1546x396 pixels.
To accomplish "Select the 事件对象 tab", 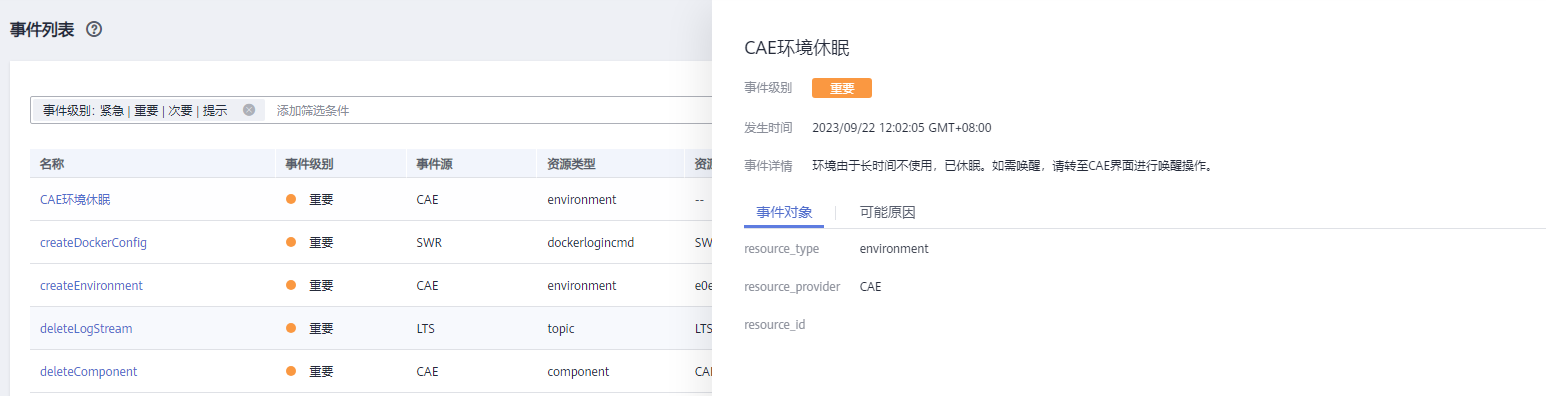I will 784,212.
